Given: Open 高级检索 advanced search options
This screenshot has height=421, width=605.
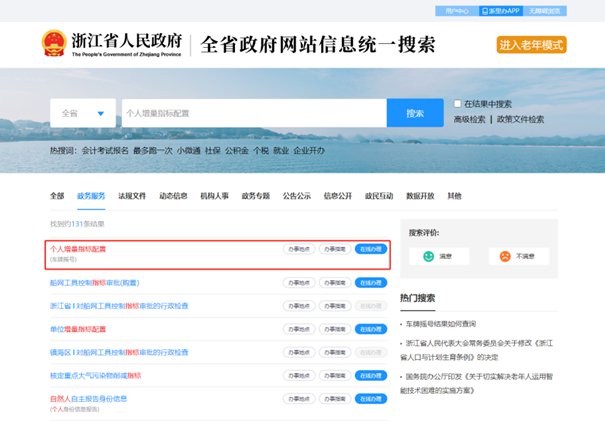Looking at the screenshot, I should 471,119.
